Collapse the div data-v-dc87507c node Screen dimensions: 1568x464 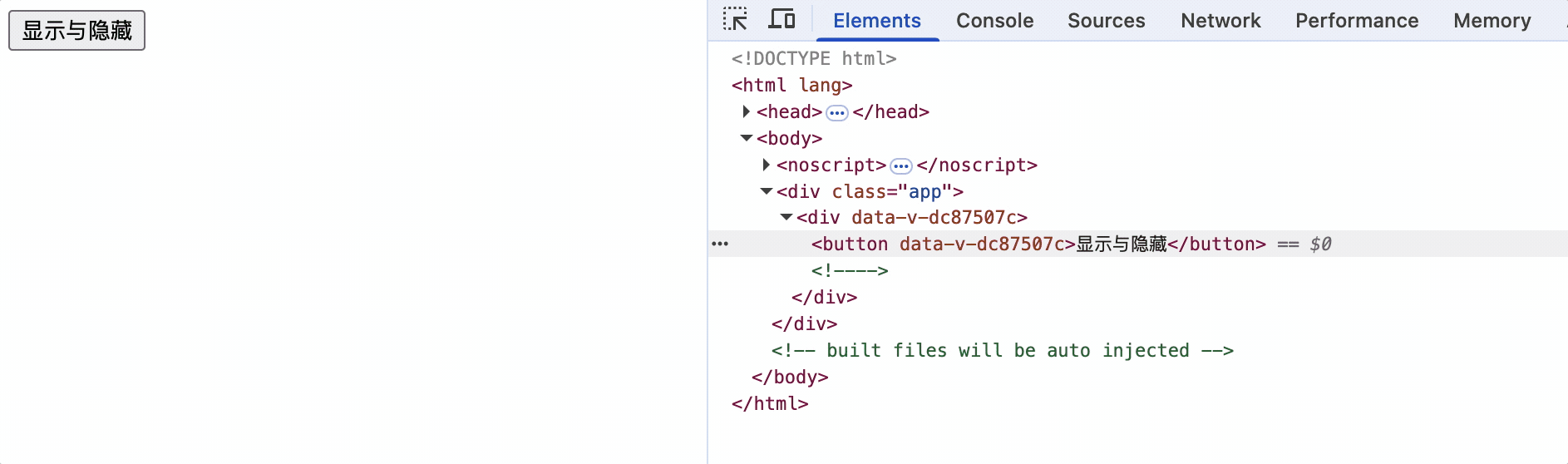[x=786, y=217]
